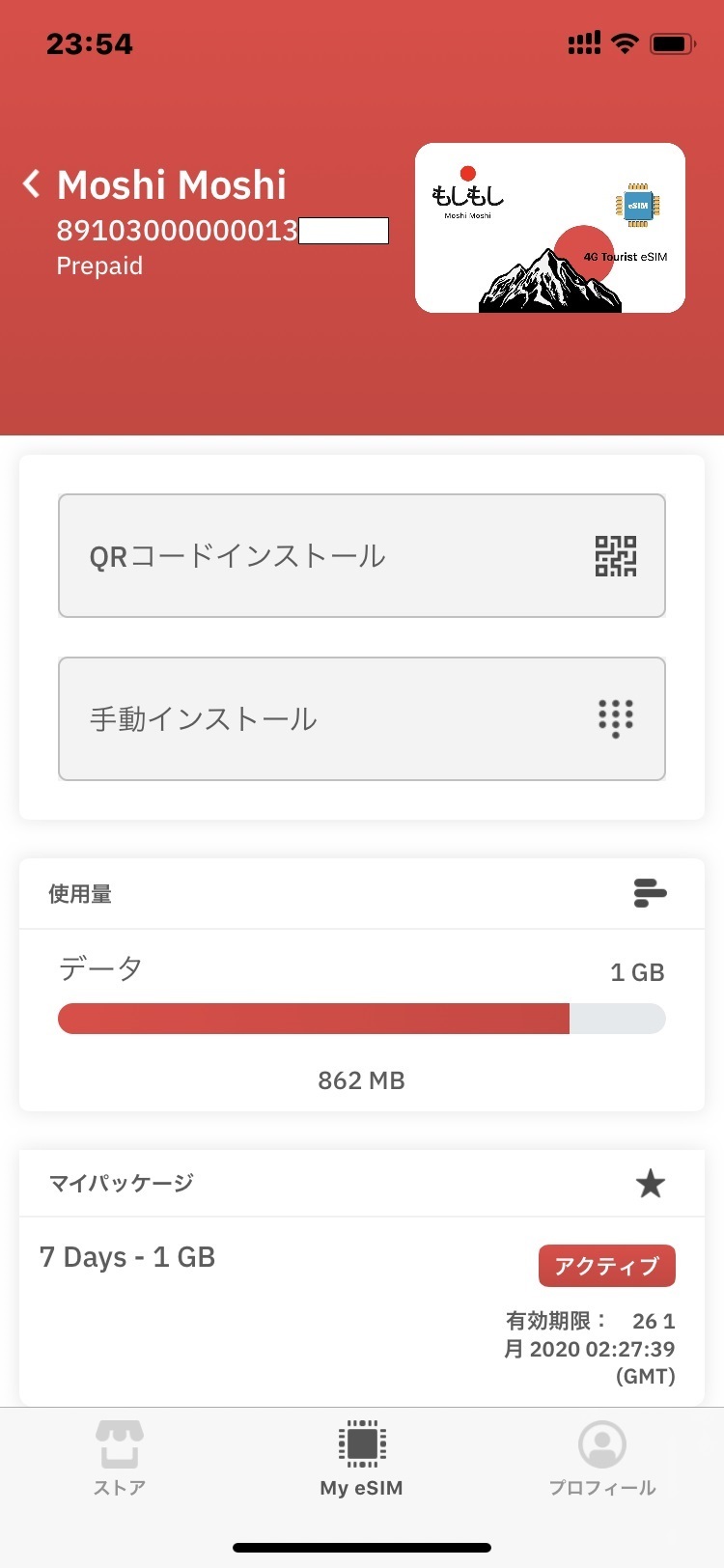Tap the Moshi Moshi title heading
The height and width of the screenshot is (1568, 724).
click(x=172, y=184)
